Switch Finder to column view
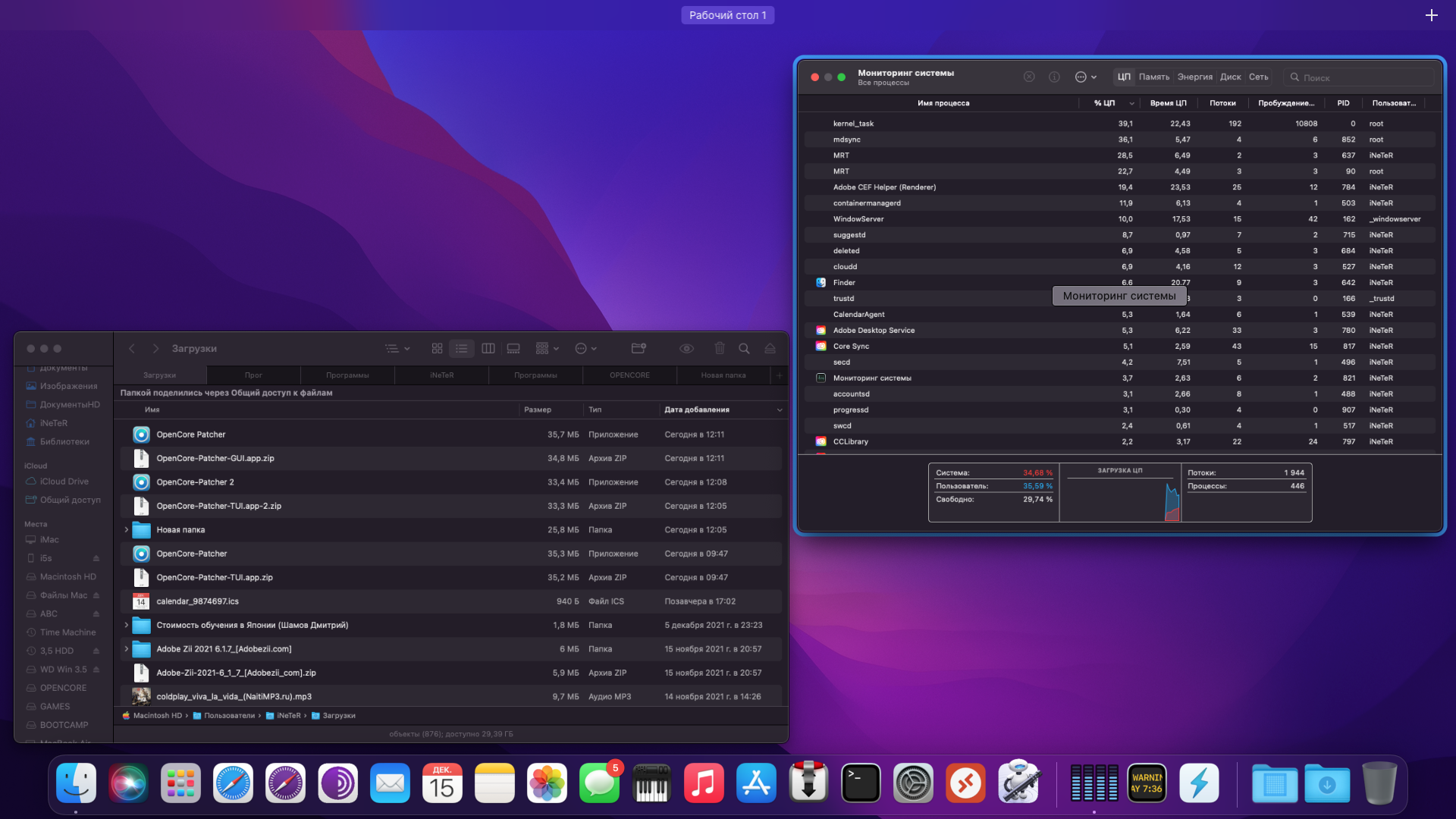 [488, 349]
